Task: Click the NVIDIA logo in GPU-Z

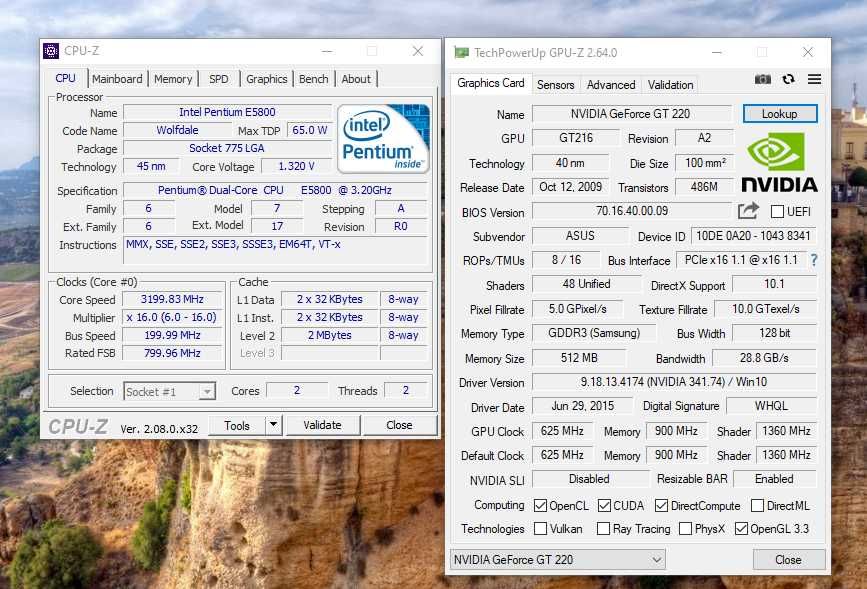Action: click(x=779, y=164)
